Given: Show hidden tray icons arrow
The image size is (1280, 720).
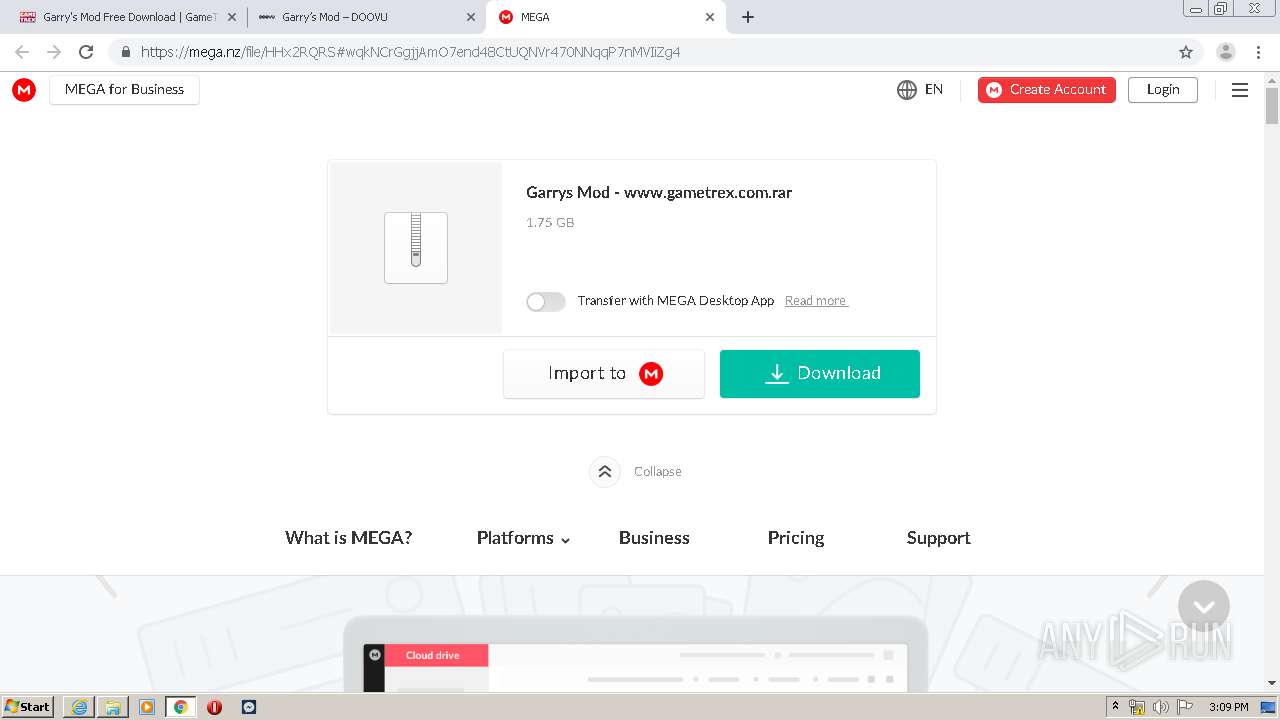Looking at the screenshot, I should 1116,707.
